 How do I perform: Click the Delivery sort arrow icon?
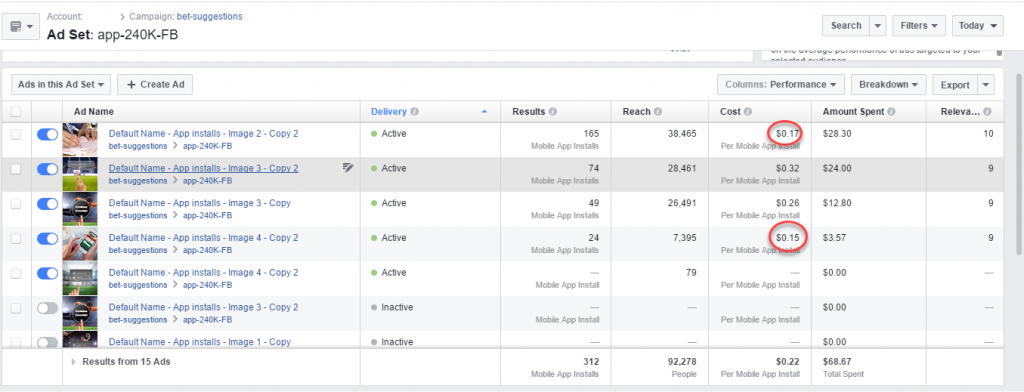484,112
